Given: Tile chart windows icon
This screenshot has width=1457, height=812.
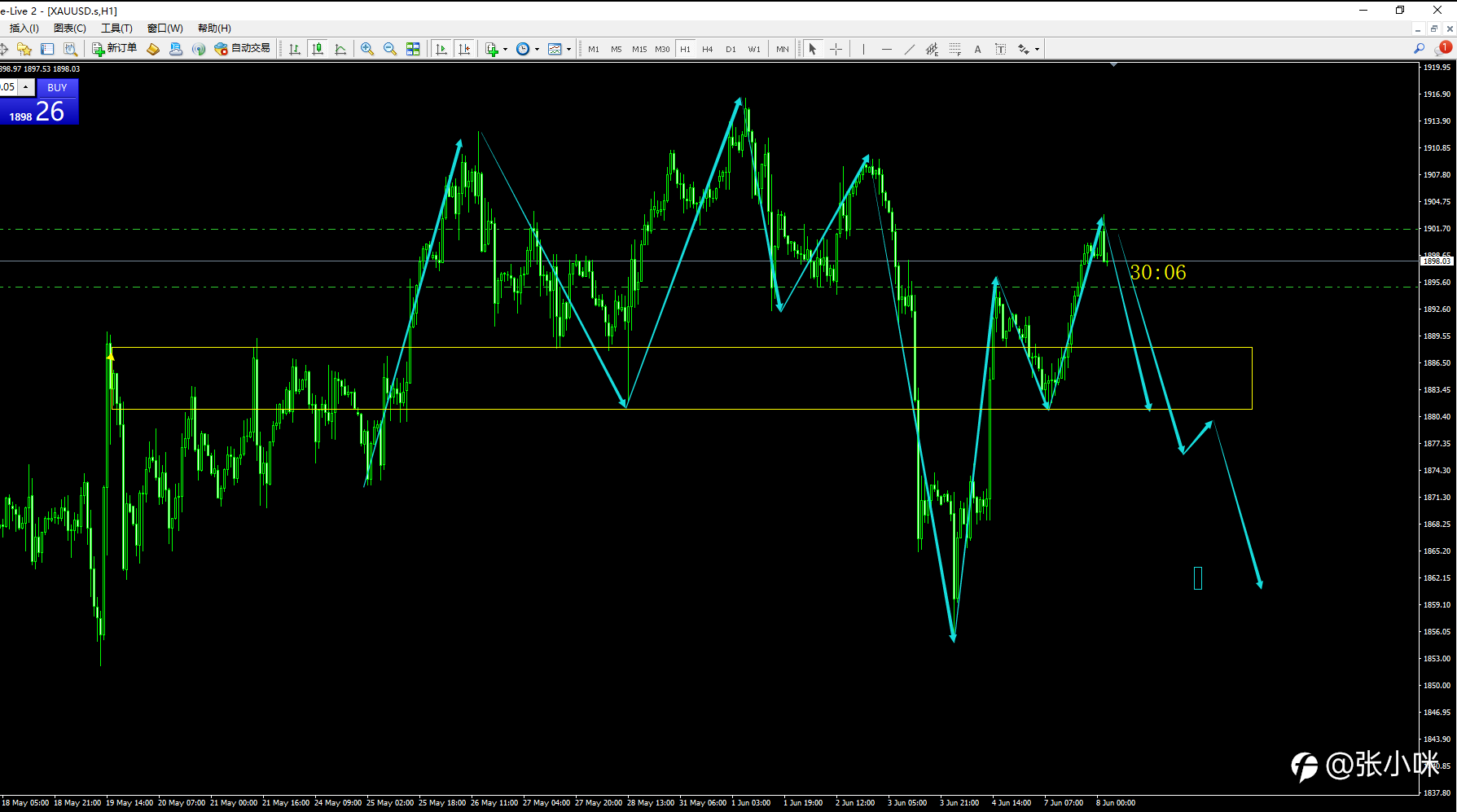Looking at the screenshot, I should coord(413,49).
